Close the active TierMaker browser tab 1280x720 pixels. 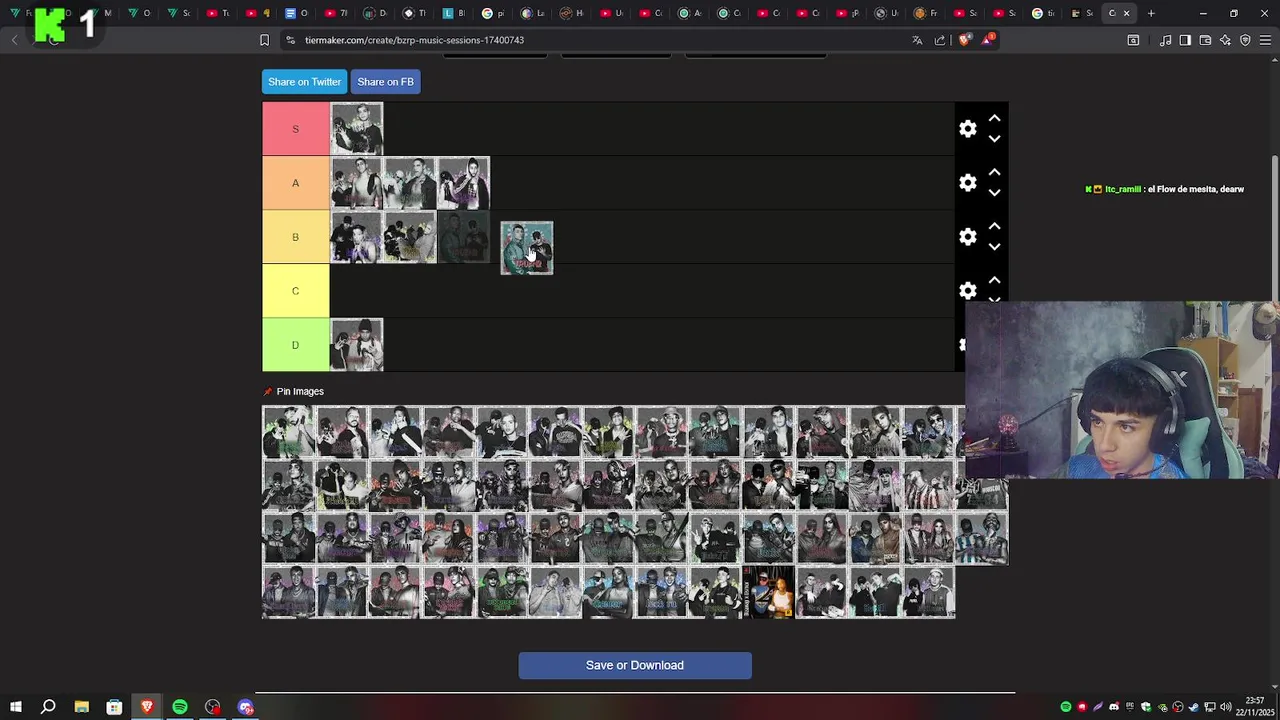click(1127, 13)
